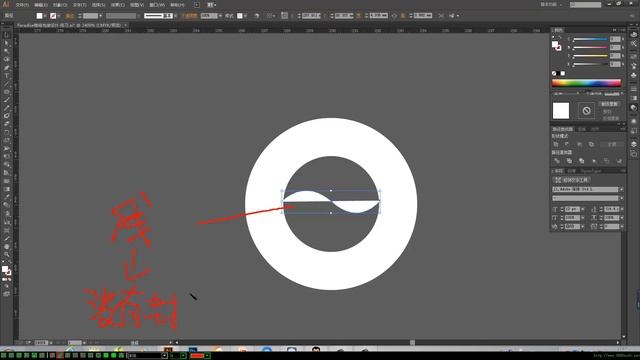Switch to the OpenType tab
640x360 pixels.
pyautogui.click(x=590, y=171)
